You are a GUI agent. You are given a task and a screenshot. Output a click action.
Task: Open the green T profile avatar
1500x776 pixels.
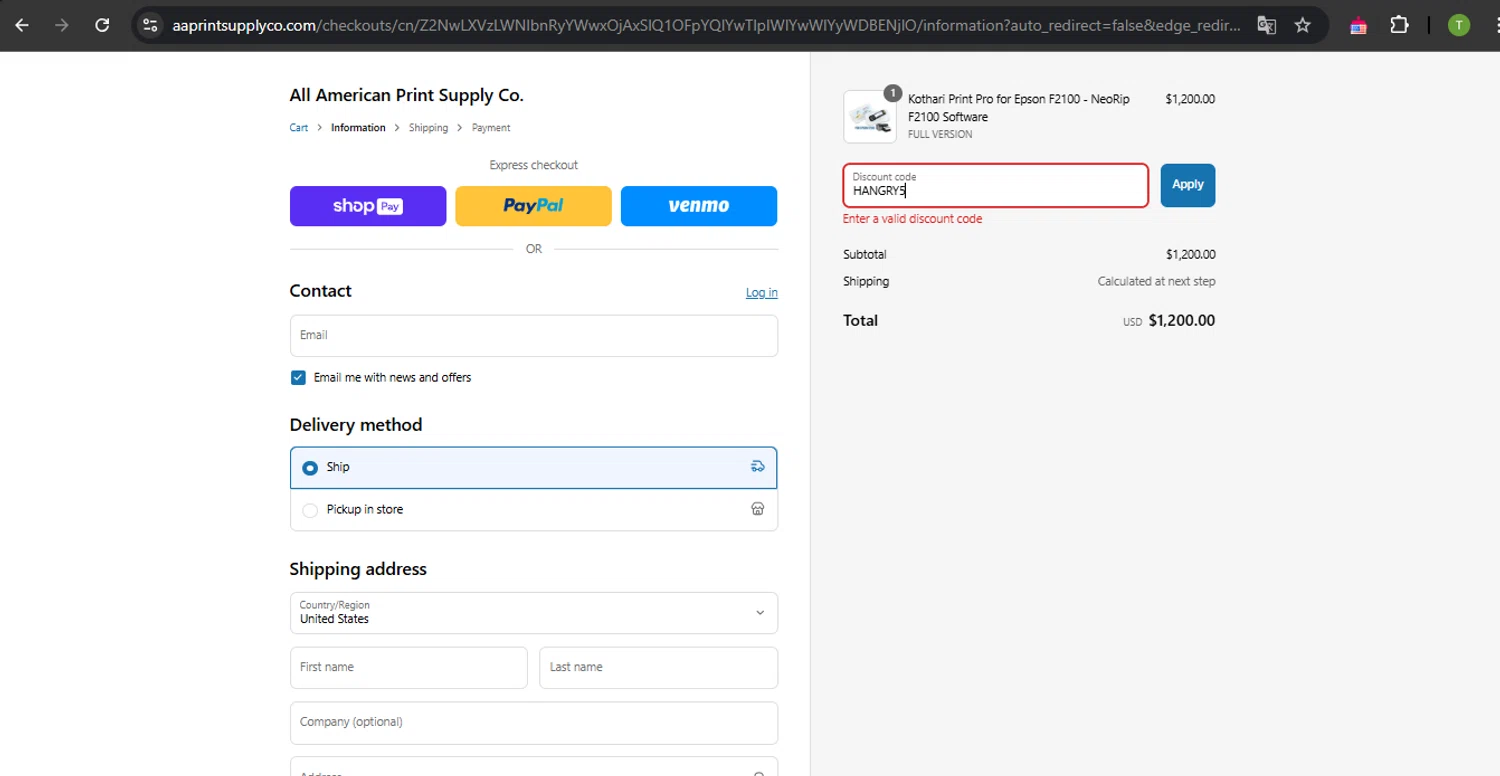pos(1459,25)
